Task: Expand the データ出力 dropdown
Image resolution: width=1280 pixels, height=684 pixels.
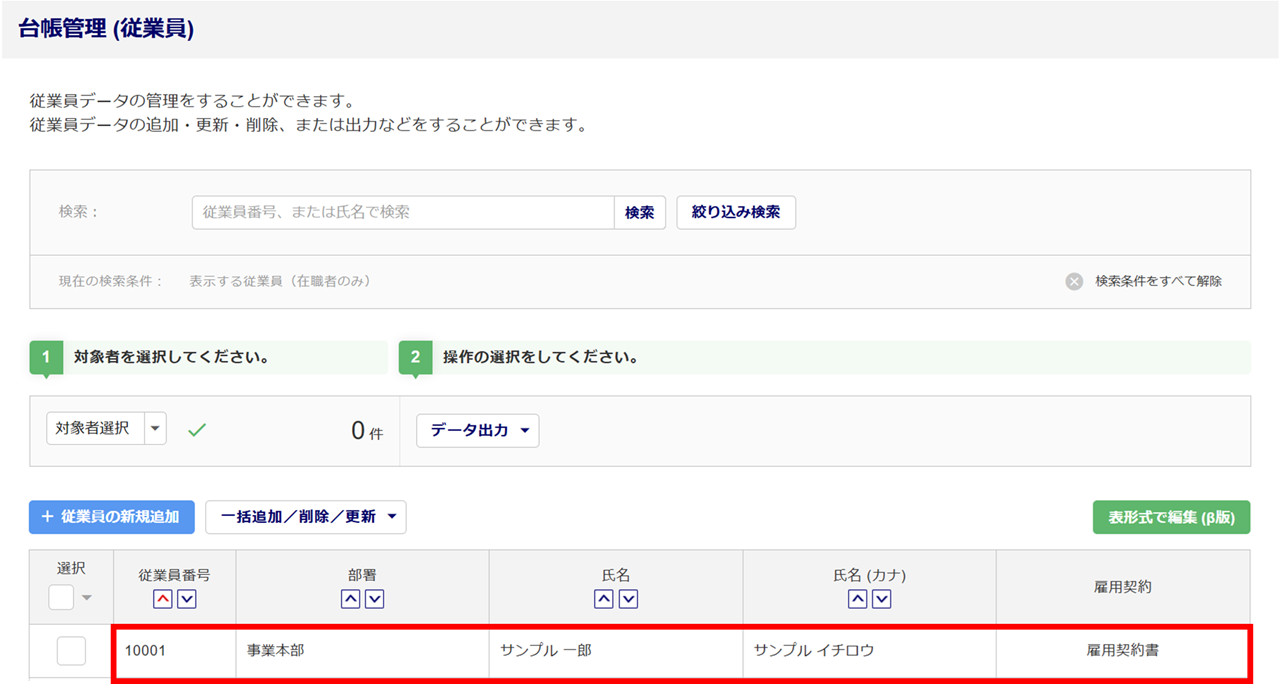Action: click(x=477, y=431)
